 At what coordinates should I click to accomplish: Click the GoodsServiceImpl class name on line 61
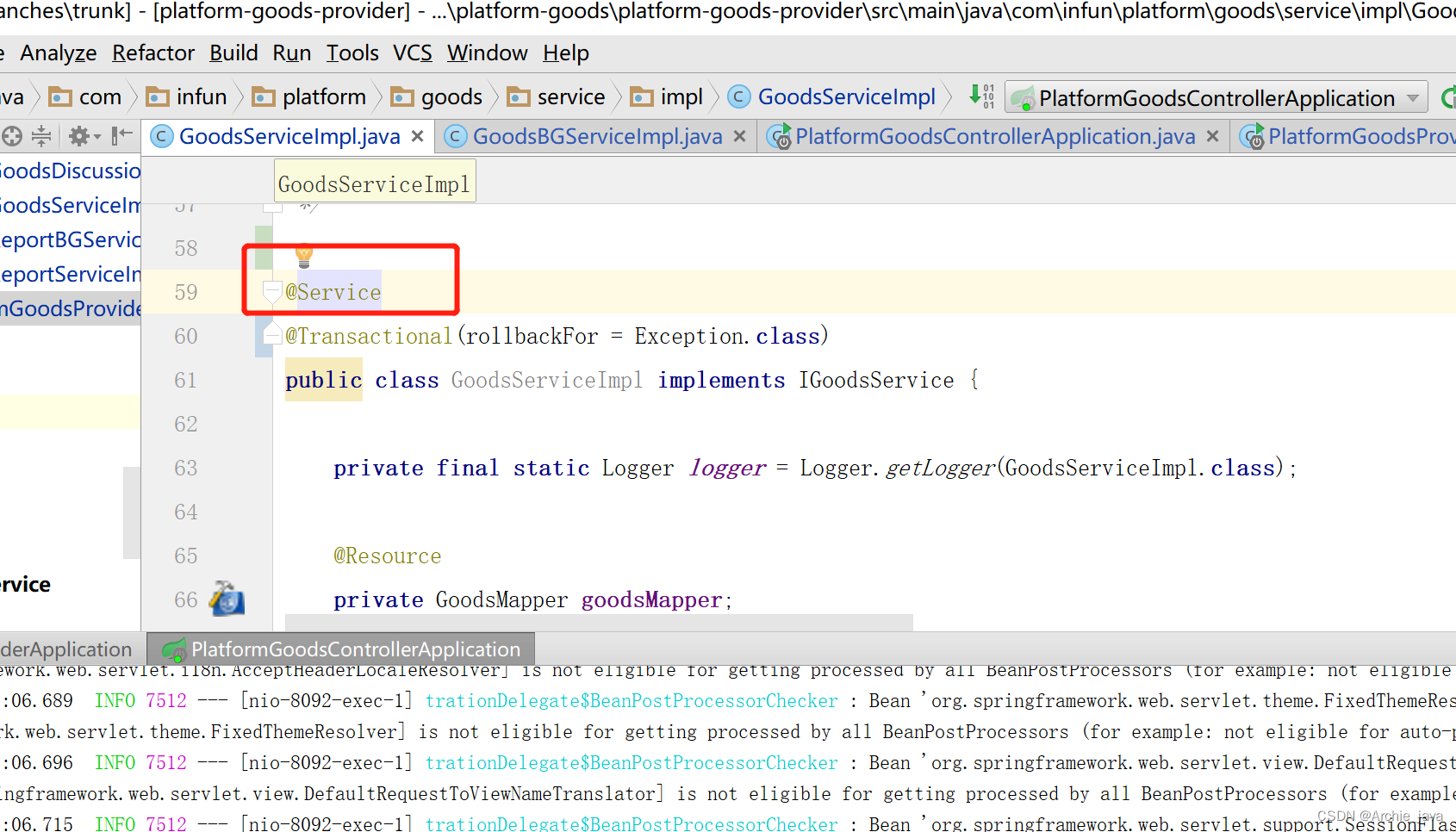(x=547, y=380)
